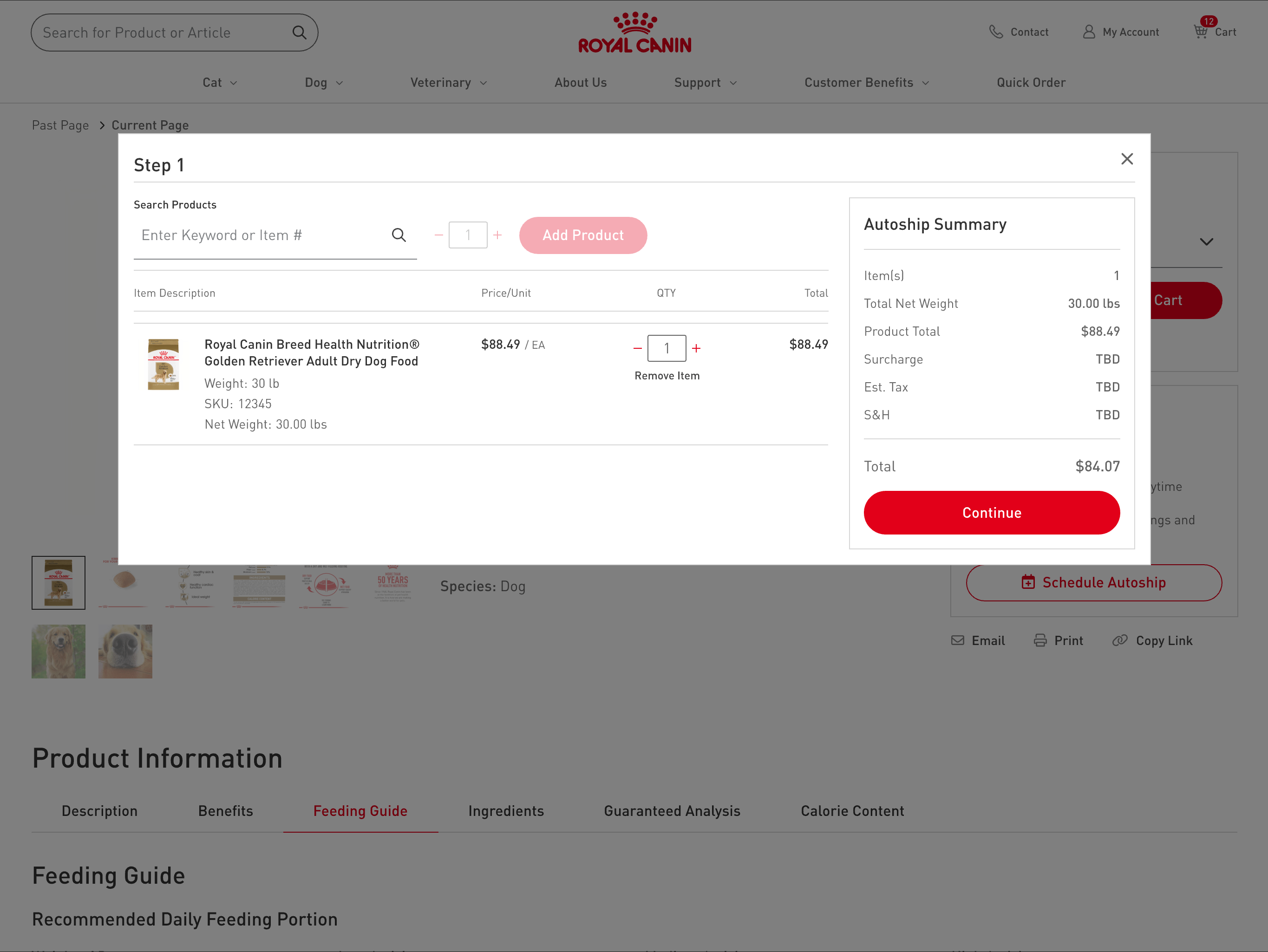Click the Contact phone icon
Viewport: 1268px width, 952px height.
click(x=996, y=32)
